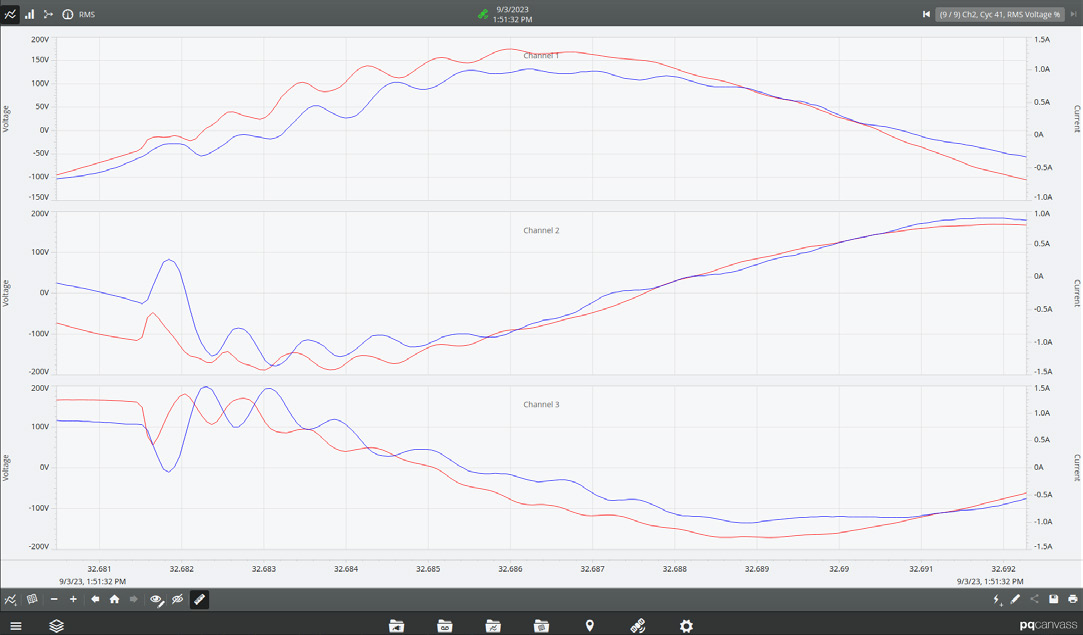The image size is (1083, 635).
Task: Click the zoom out minus button
Action: pyautogui.click(x=54, y=600)
